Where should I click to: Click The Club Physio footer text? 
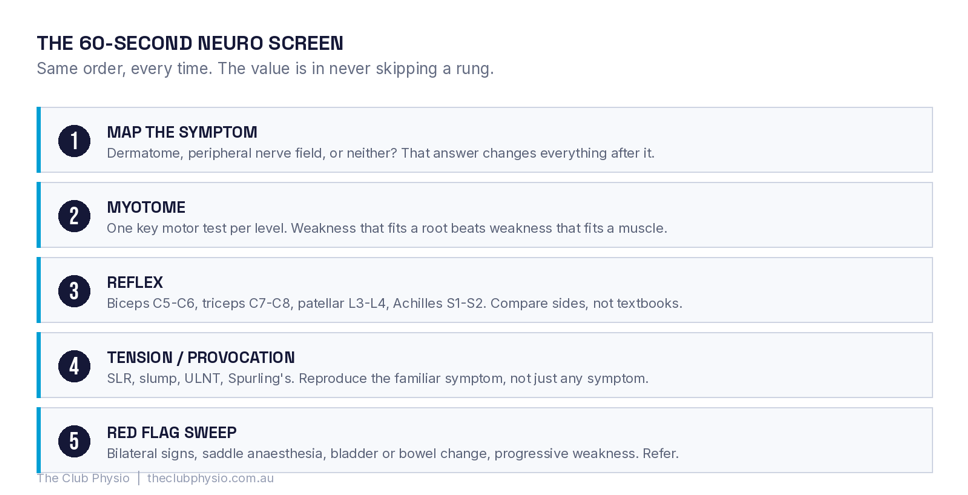tap(83, 478)
